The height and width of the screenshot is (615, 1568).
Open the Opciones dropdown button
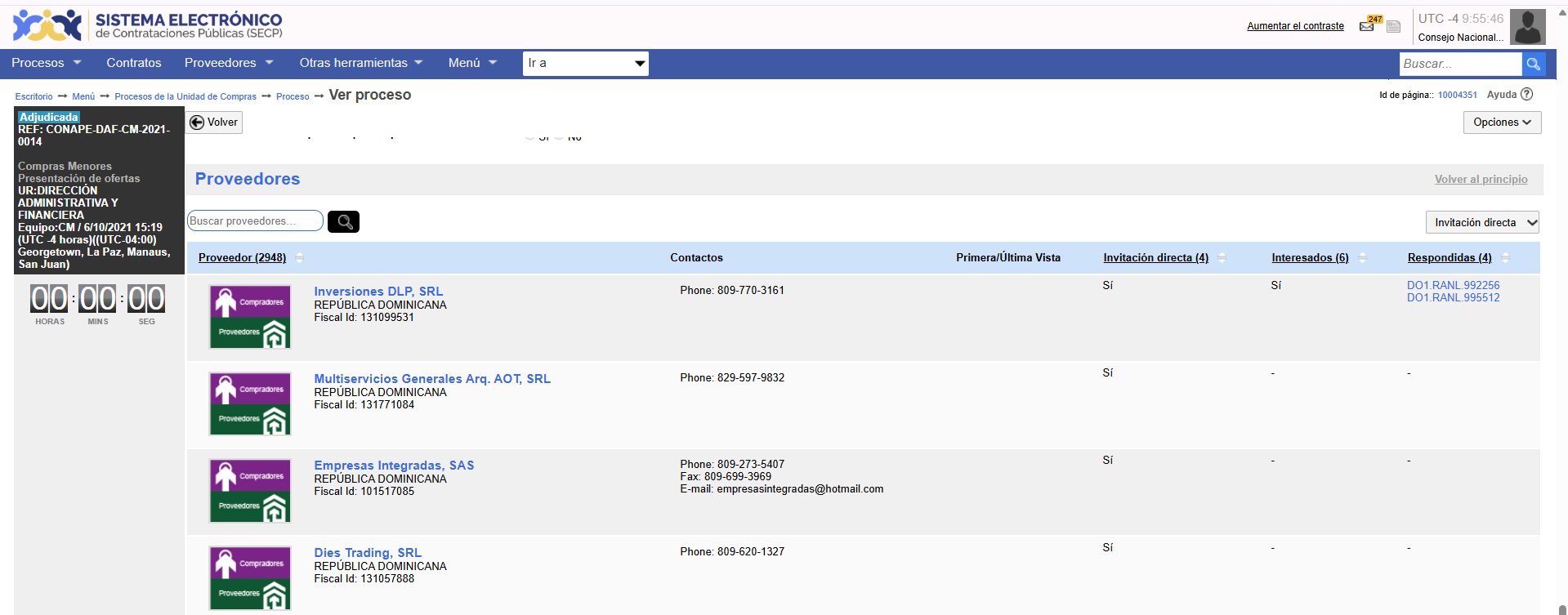(1502, 123)
